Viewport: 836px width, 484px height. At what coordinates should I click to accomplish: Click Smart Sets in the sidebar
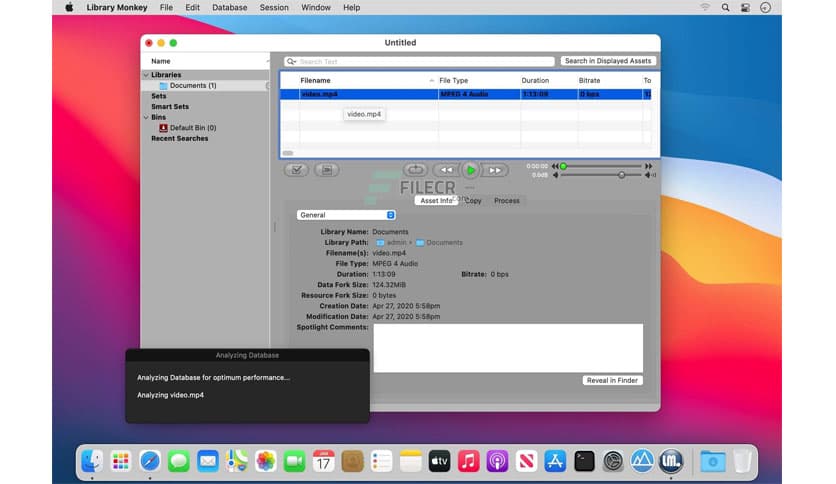(170, 107)
